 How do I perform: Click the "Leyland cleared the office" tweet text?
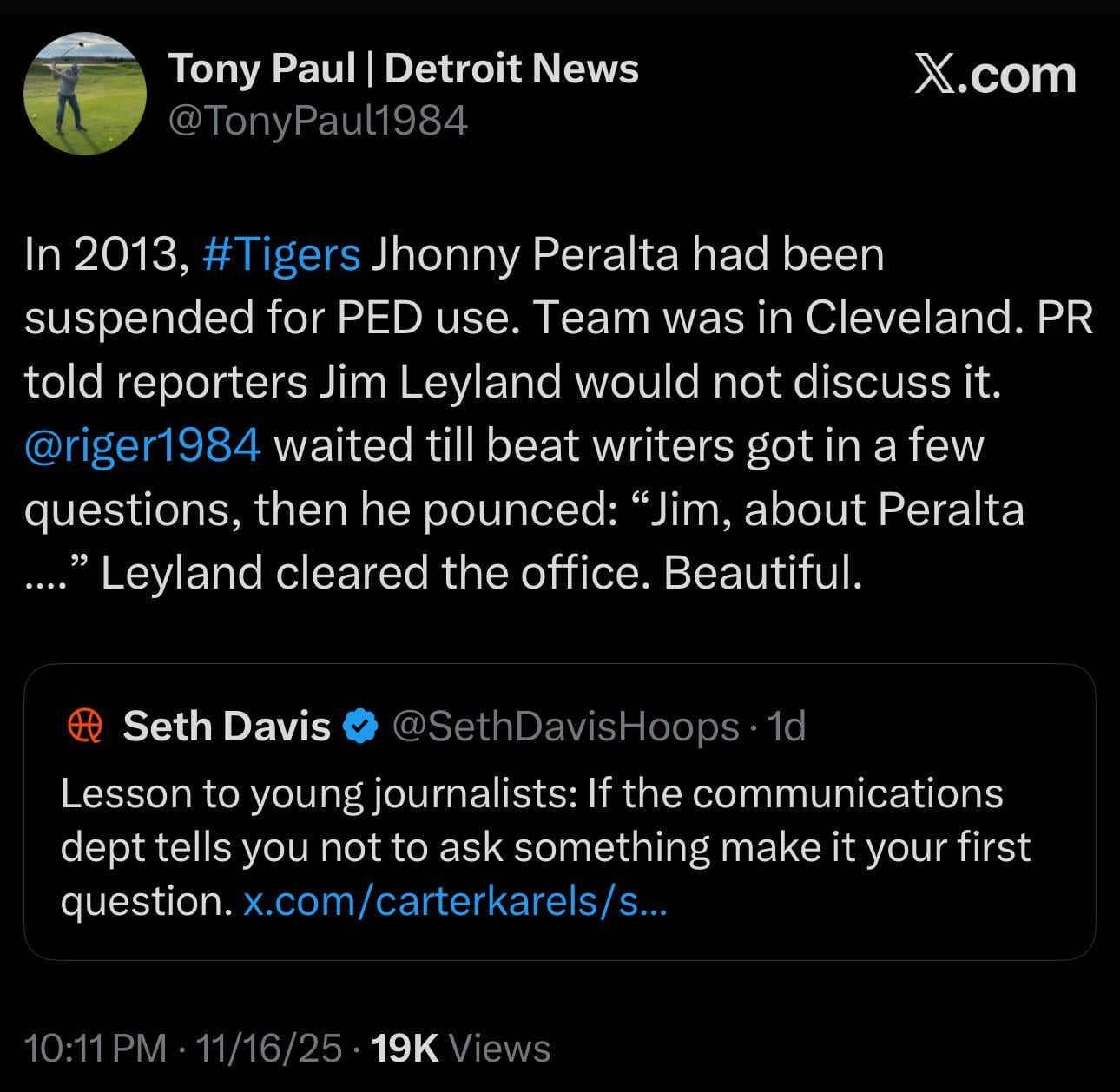coord(482,573)
